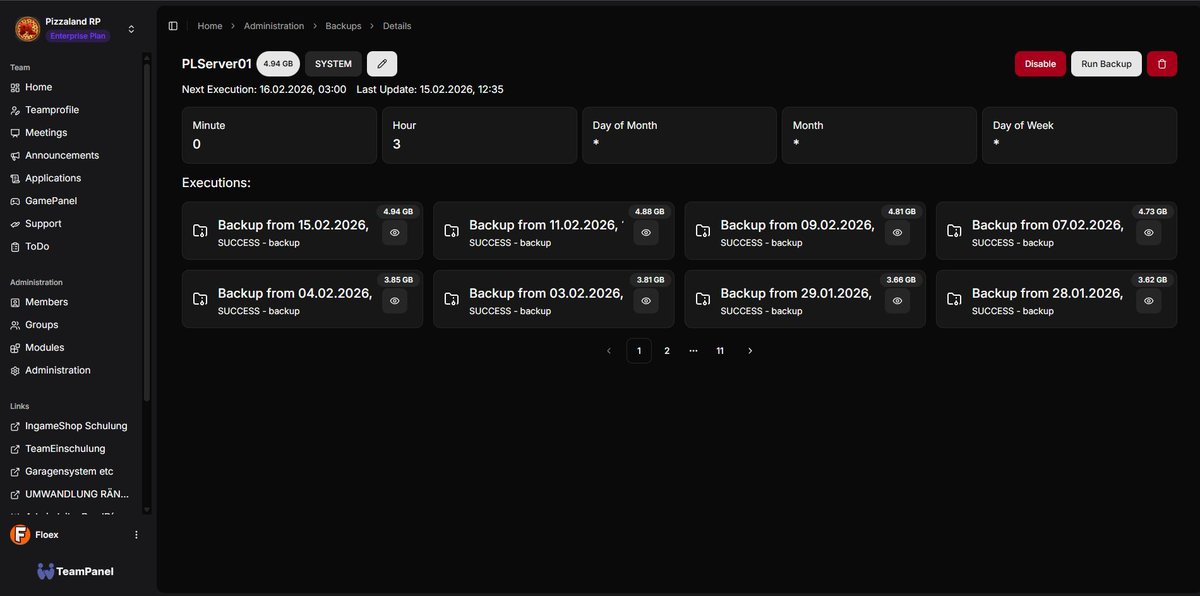Edit the PLServer01 backup name with the pencil

click(x=381, y=63)
